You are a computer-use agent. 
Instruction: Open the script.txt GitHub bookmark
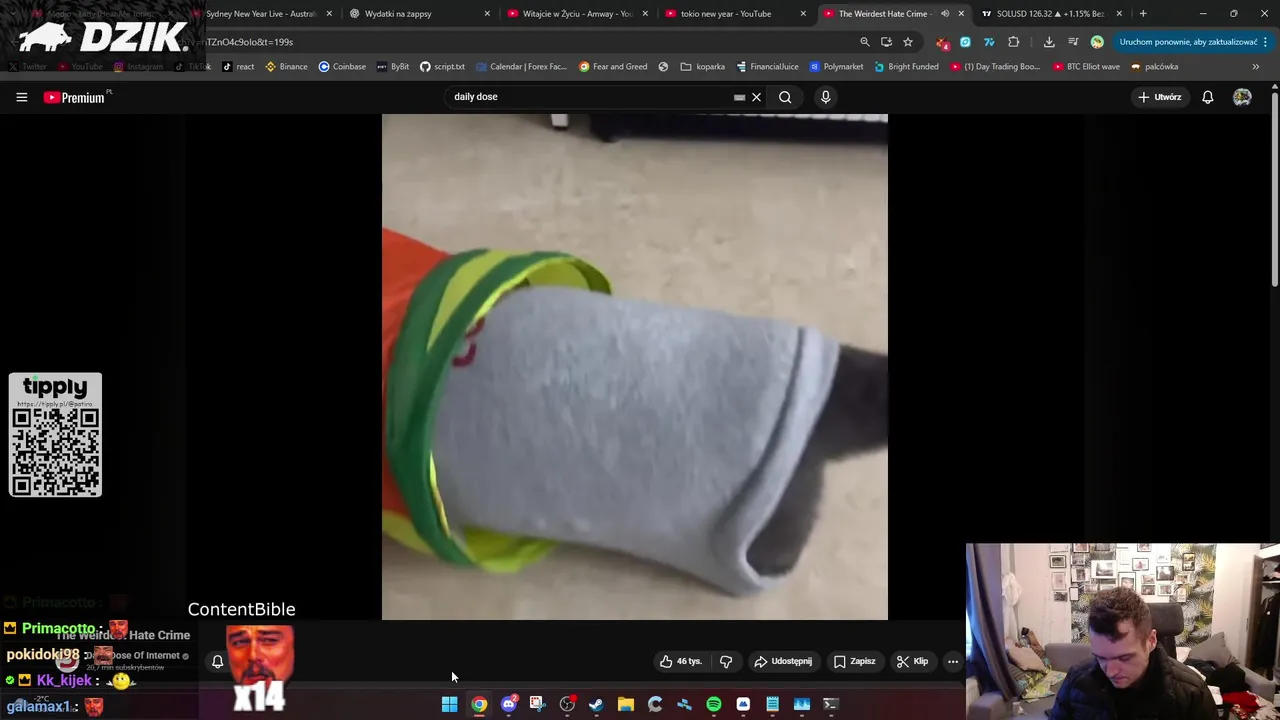click(x=442, y=67)
